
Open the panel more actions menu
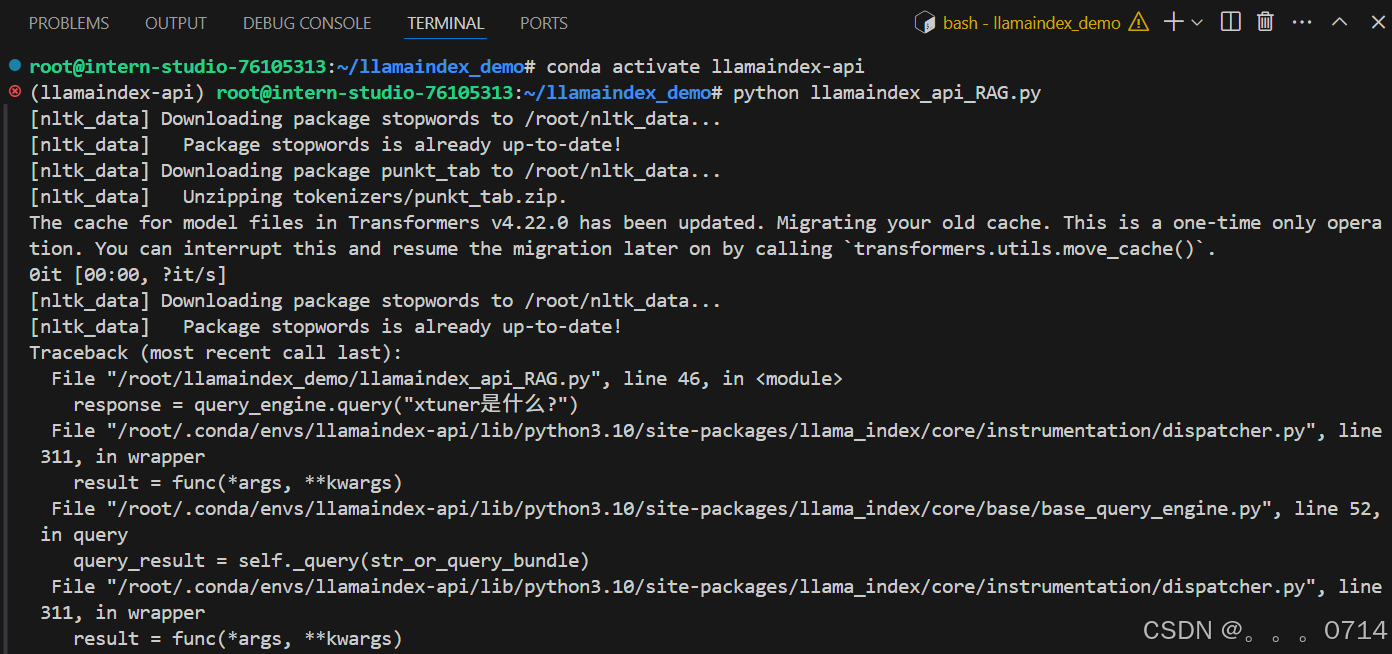(x=1301, y=21)
